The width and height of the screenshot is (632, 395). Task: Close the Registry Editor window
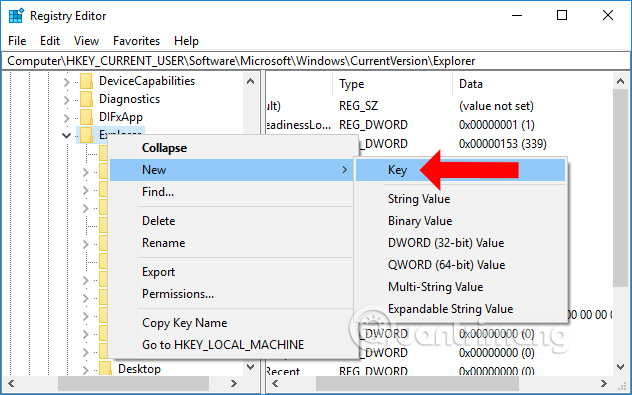608,16
